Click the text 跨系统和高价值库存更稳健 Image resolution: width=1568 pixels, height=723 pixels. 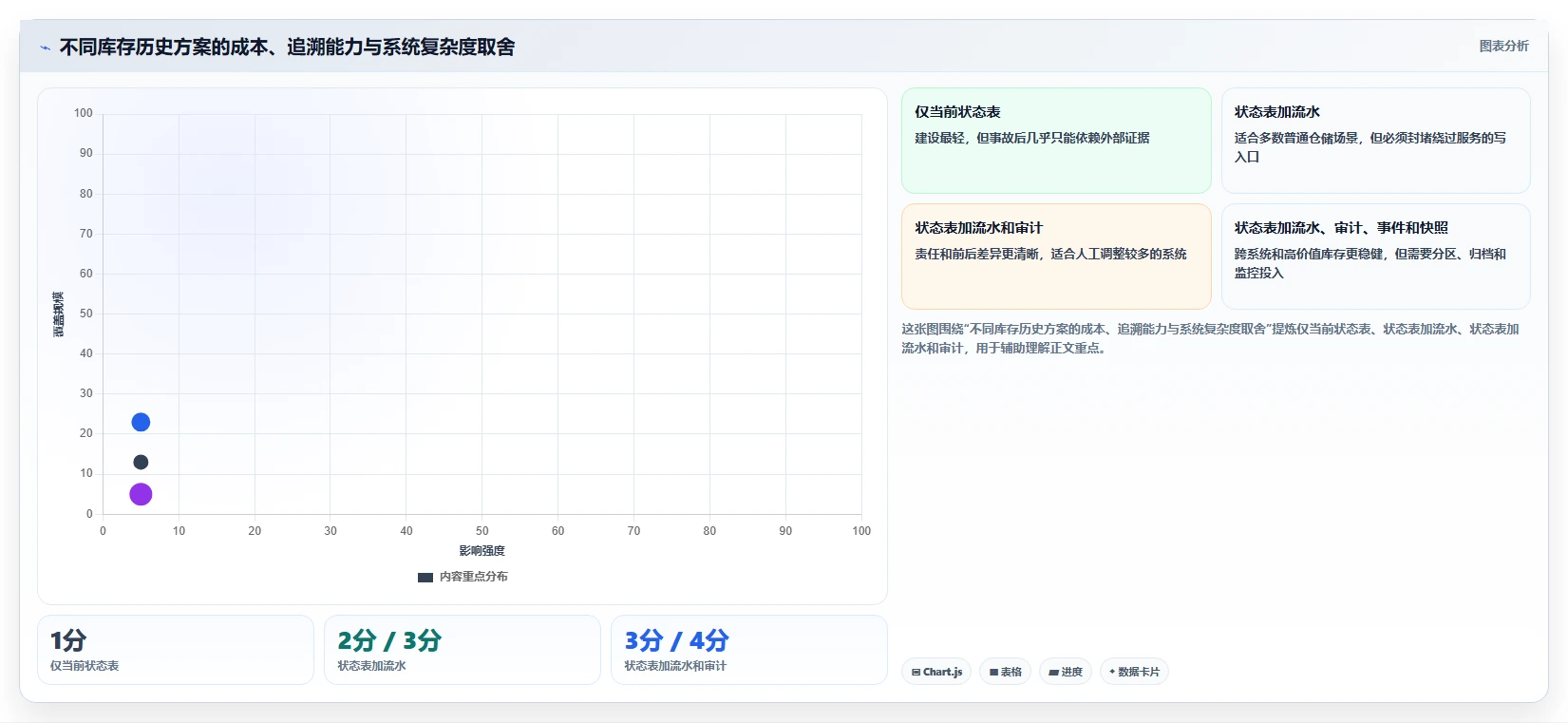pos(1370,263)
